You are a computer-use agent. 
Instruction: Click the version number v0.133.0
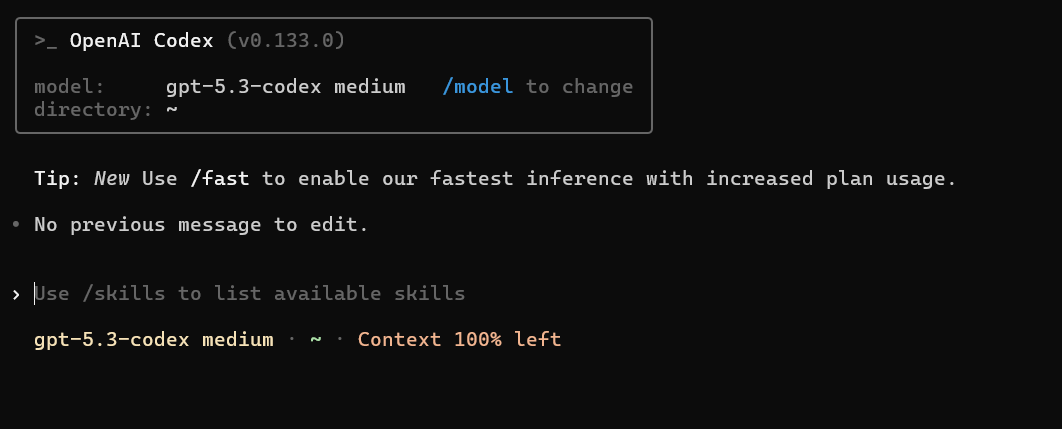[286, 41]
